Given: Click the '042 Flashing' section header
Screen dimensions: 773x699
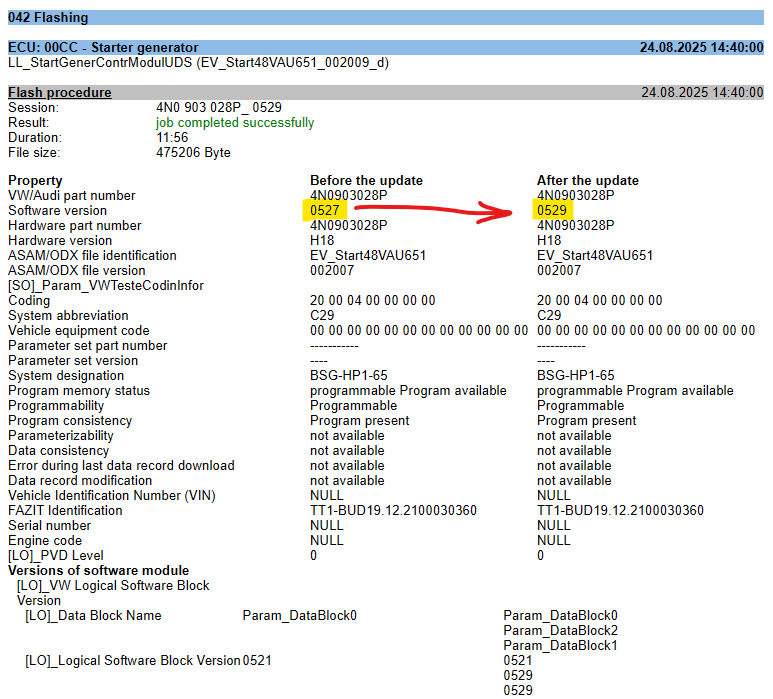Looking at the screenshot, I should pos(386,17).
